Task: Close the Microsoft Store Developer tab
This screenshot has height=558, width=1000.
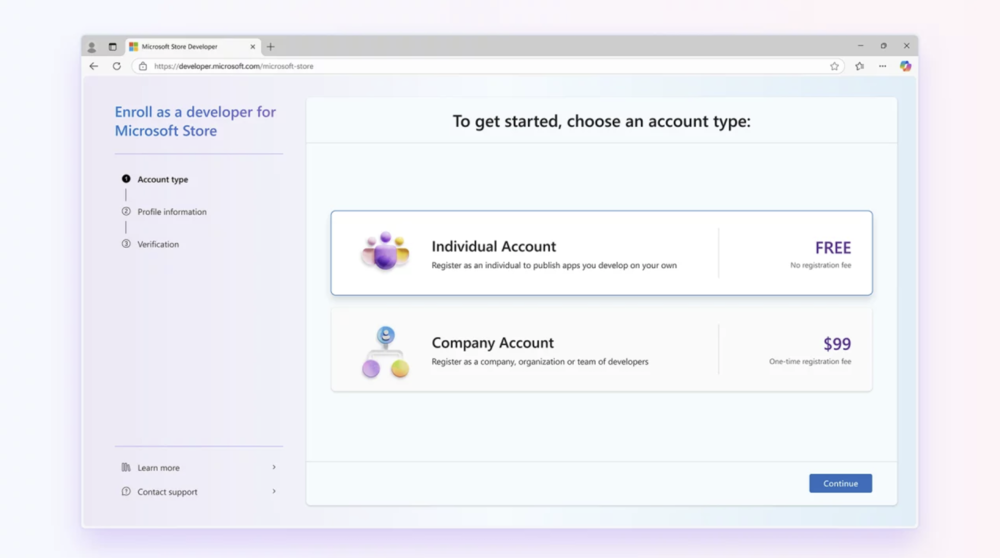Action: click(x=253, y=47)
